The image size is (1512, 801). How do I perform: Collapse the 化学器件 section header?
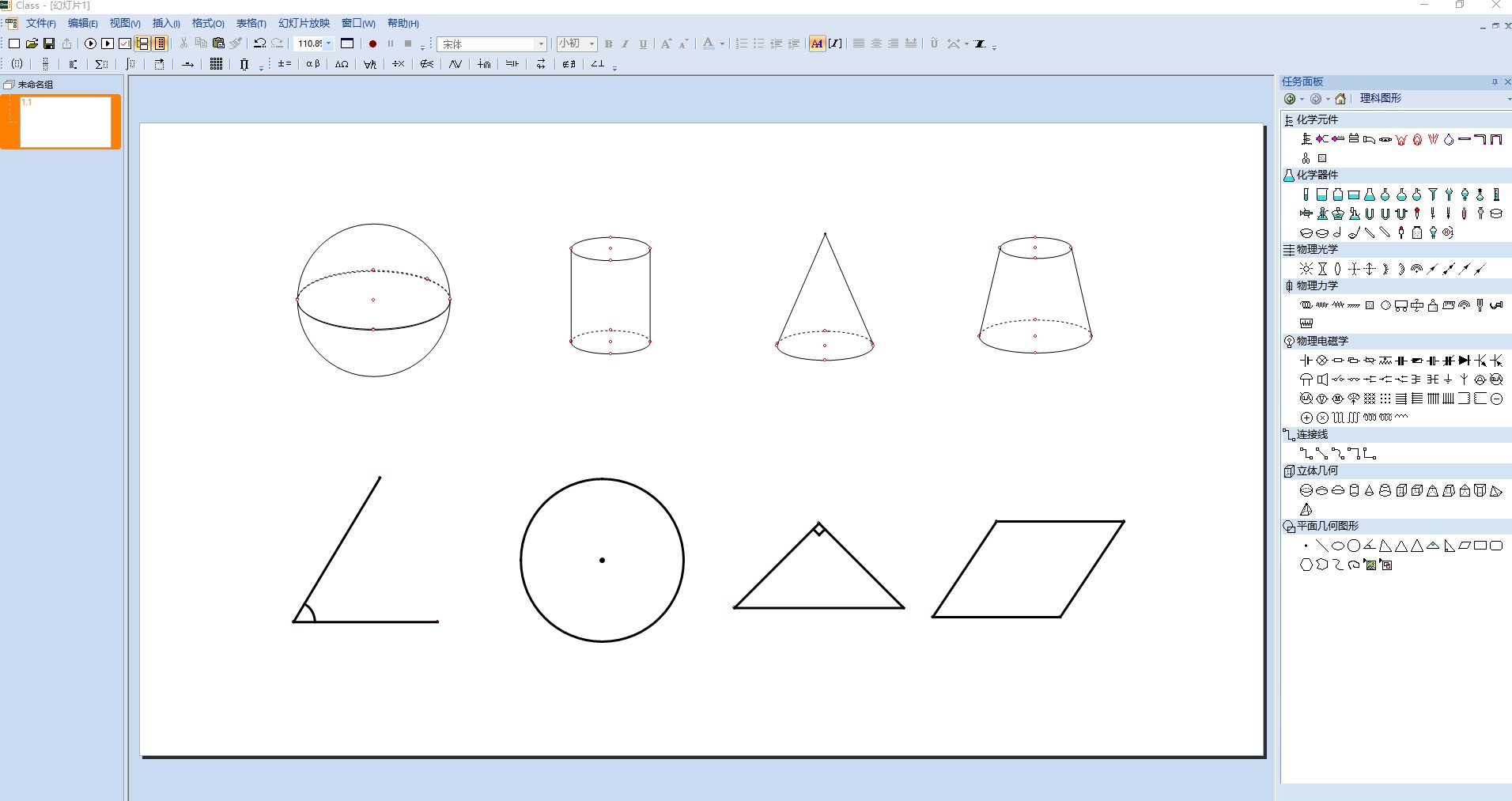[1397, 175]
